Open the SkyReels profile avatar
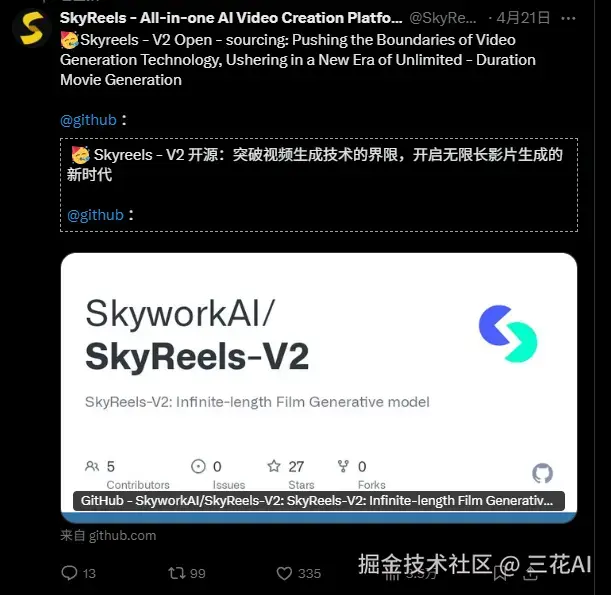Image resolution: width=611 pixels, height=595 pixels. (x=32, y=29)
